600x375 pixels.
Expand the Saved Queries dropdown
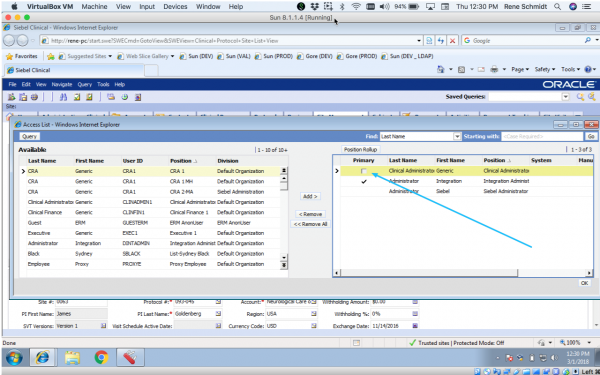click(x=566, y=97)
